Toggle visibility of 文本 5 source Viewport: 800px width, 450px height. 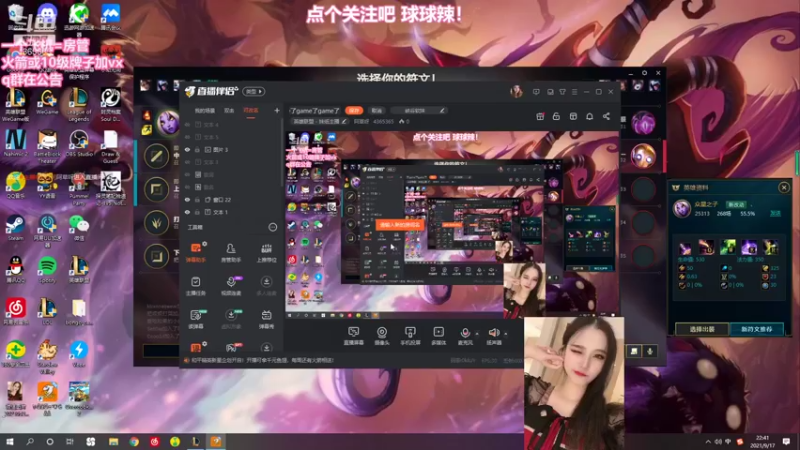[x=187, y=137]
